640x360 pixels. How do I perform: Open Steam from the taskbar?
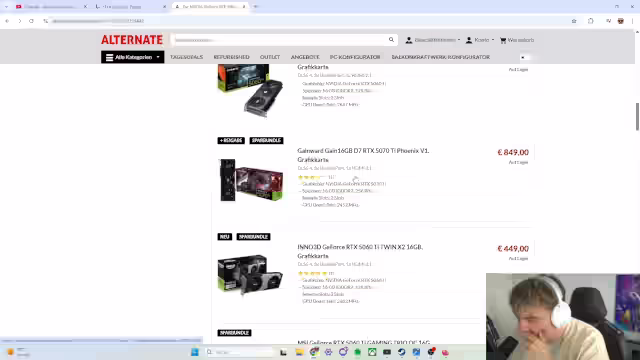pyautogui.click(x=402, y=352)
